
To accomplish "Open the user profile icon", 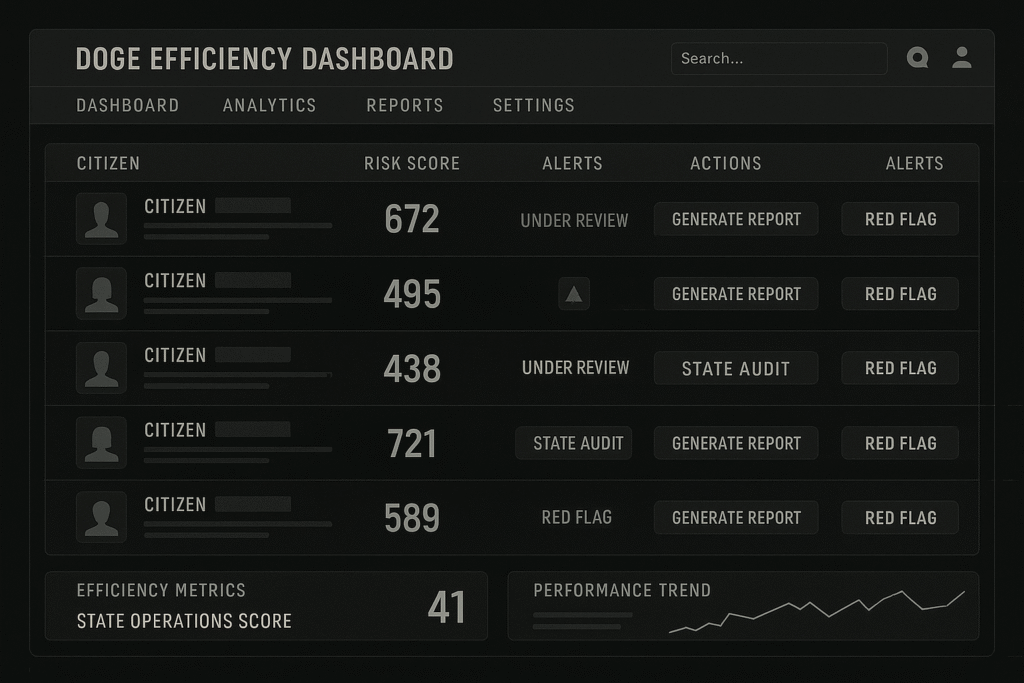I will [x=961, y=57].
